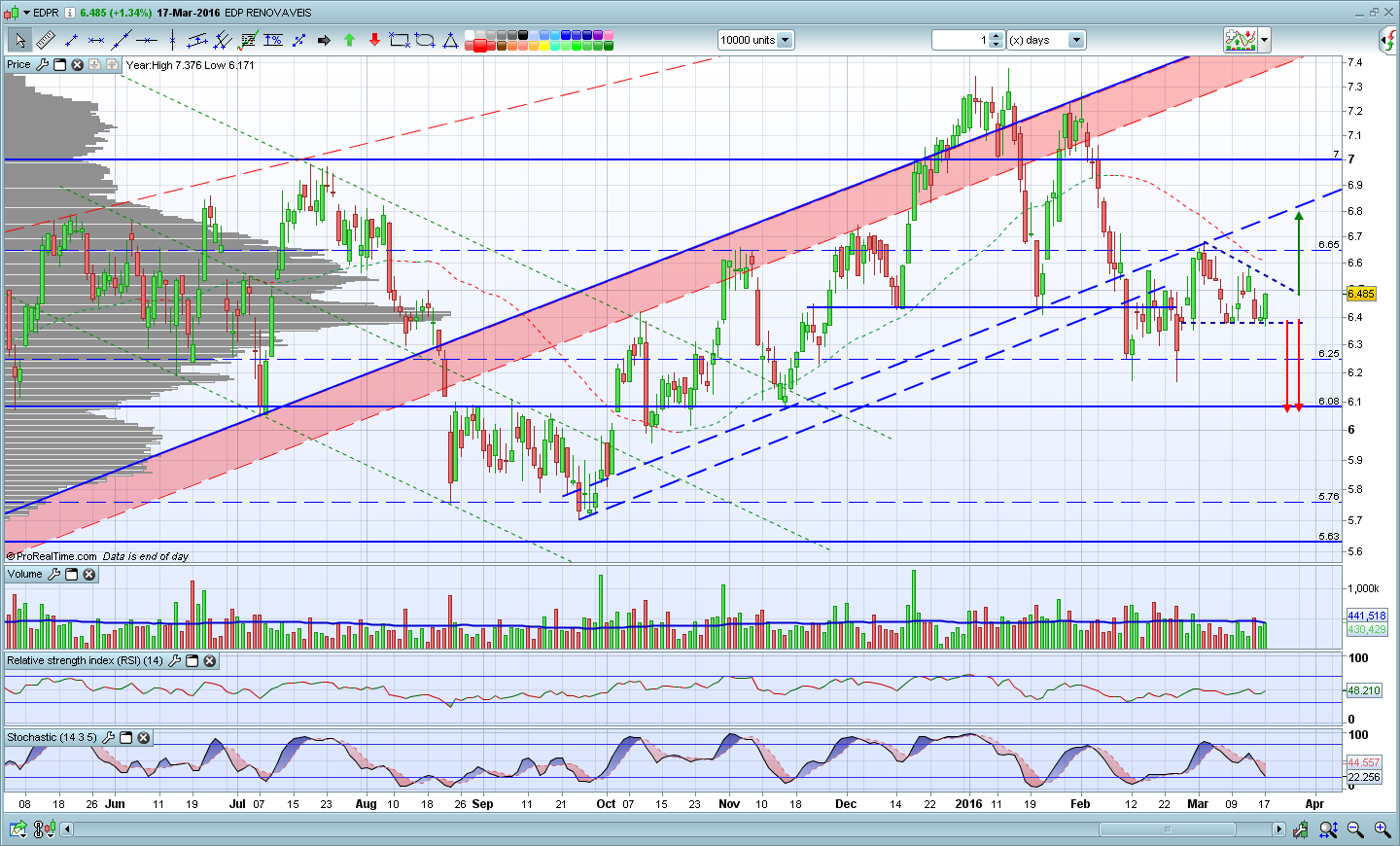
Task: Select the black right arrow tool
Action: tap(324, 40)
